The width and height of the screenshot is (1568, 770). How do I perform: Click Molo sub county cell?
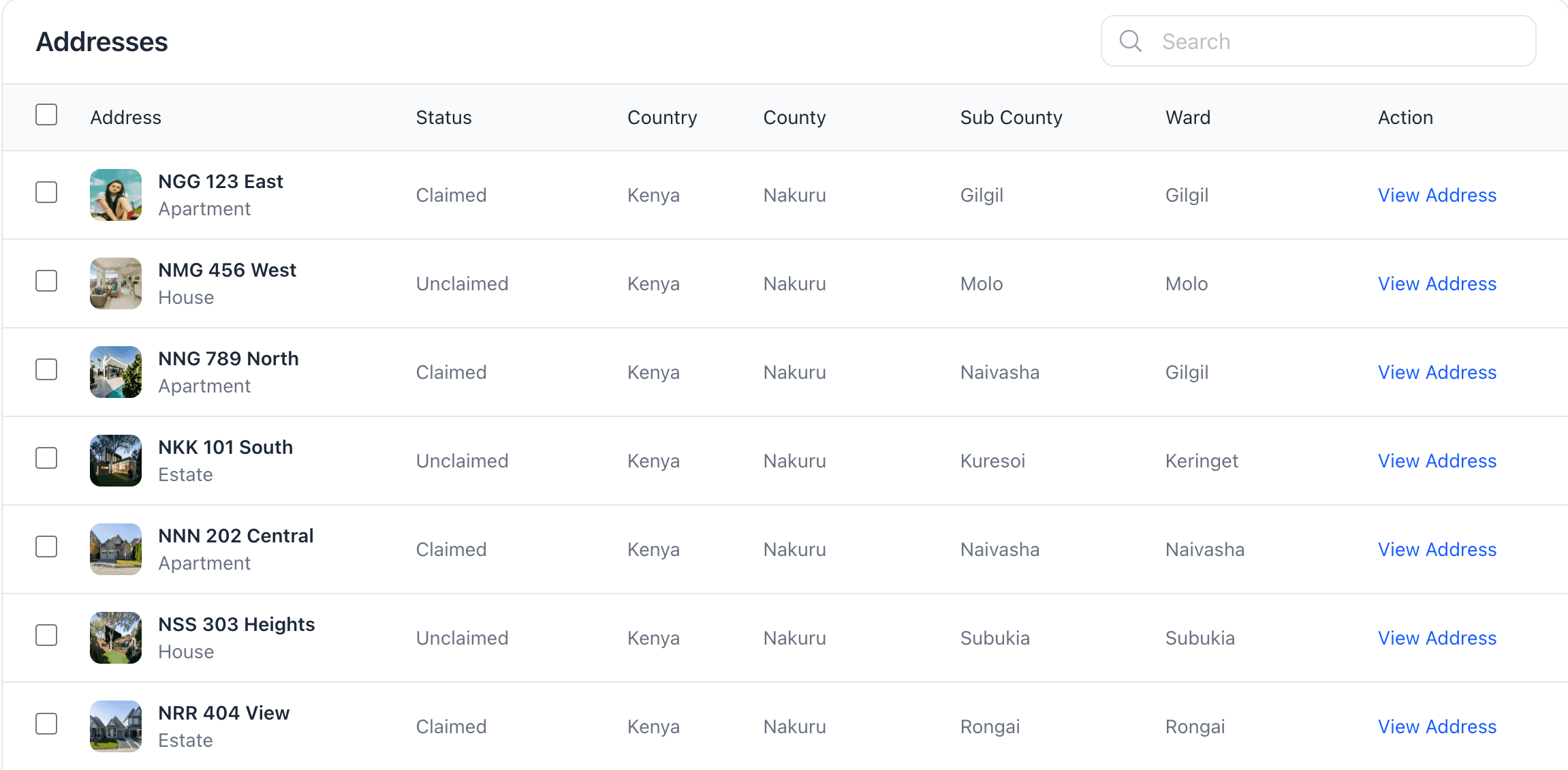(x=982, y=284)
